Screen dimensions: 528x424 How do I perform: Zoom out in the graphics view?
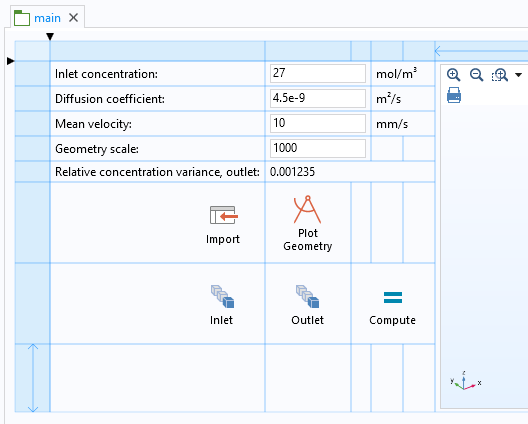(x=476, y=75)
